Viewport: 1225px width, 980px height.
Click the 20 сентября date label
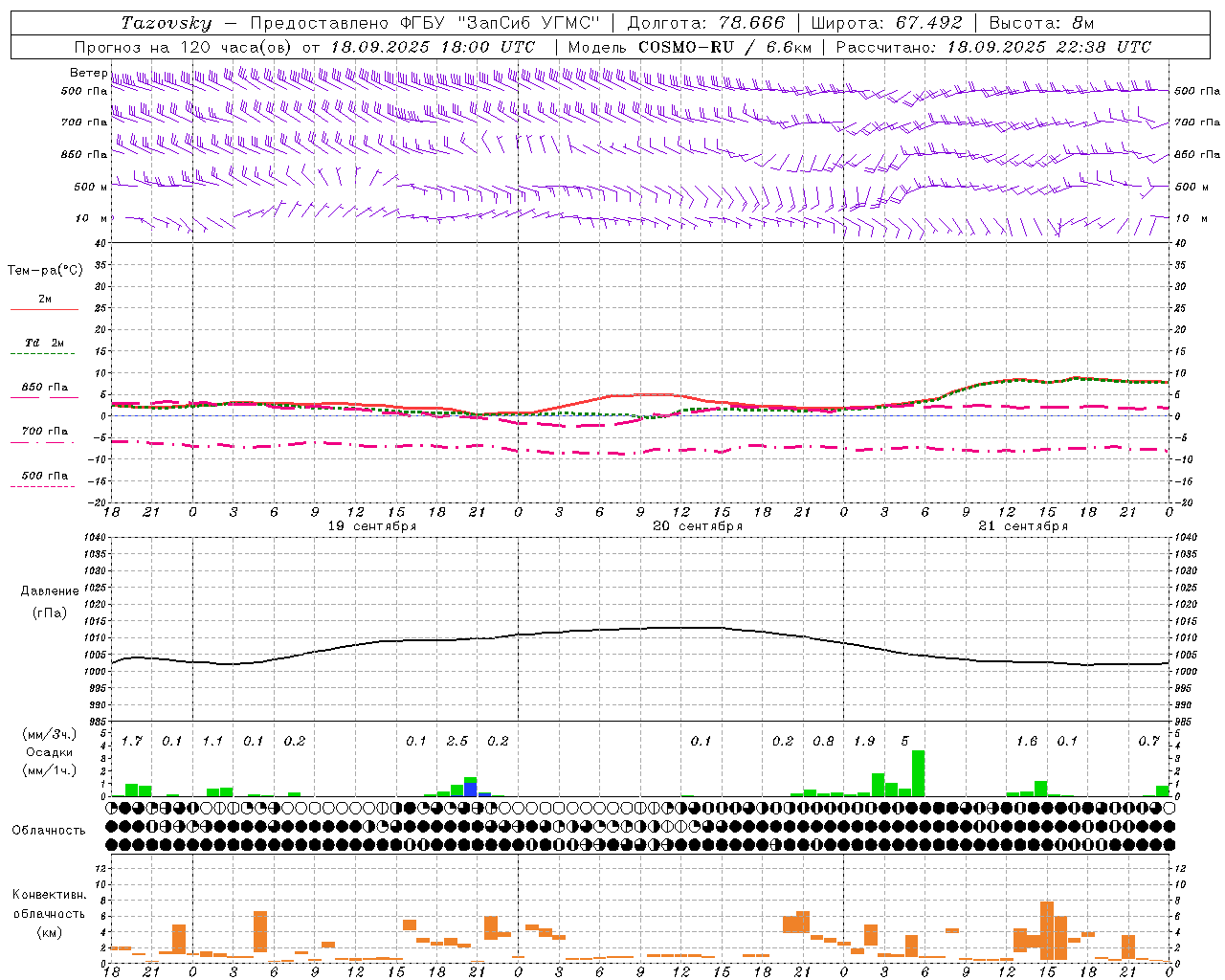pyautogui.click(x=697, y=525)
